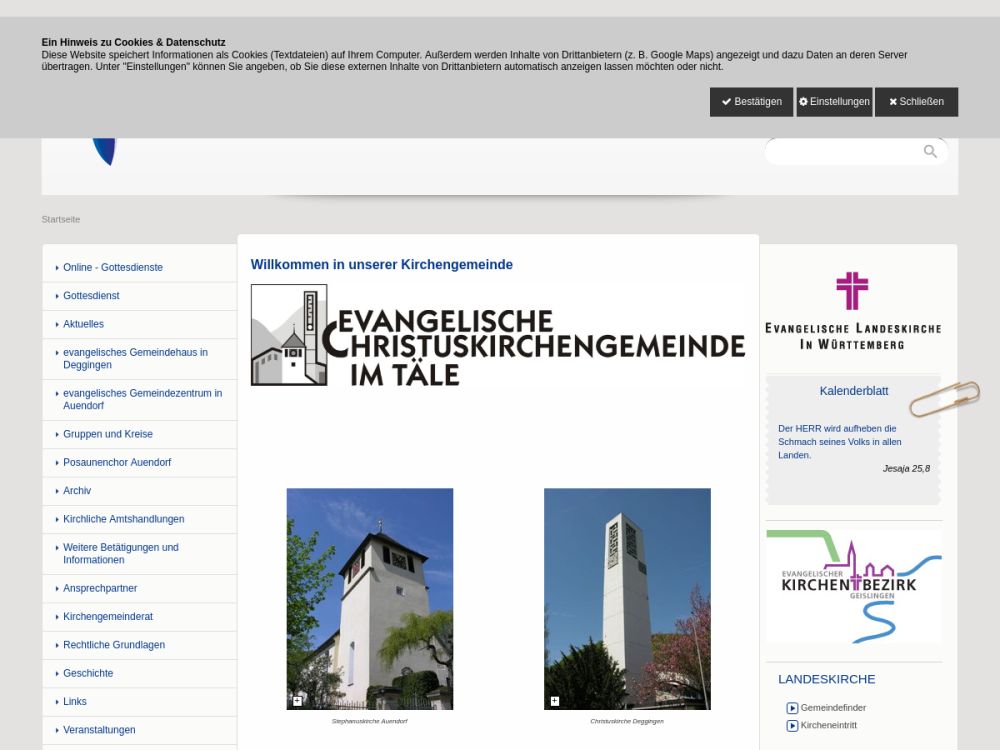Go to the Aktuelles menu page
The width and height of the screenshot is (1000, 750).
(83, 324)
